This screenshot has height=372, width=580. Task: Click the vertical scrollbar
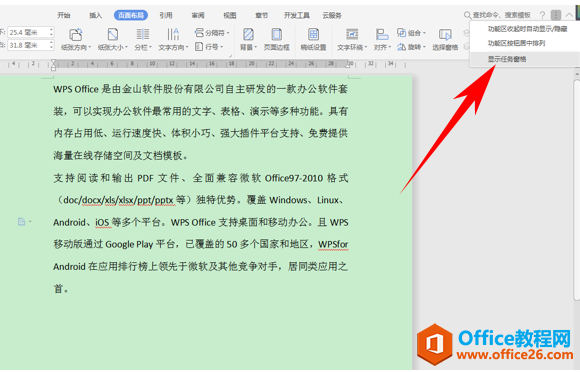577,190
